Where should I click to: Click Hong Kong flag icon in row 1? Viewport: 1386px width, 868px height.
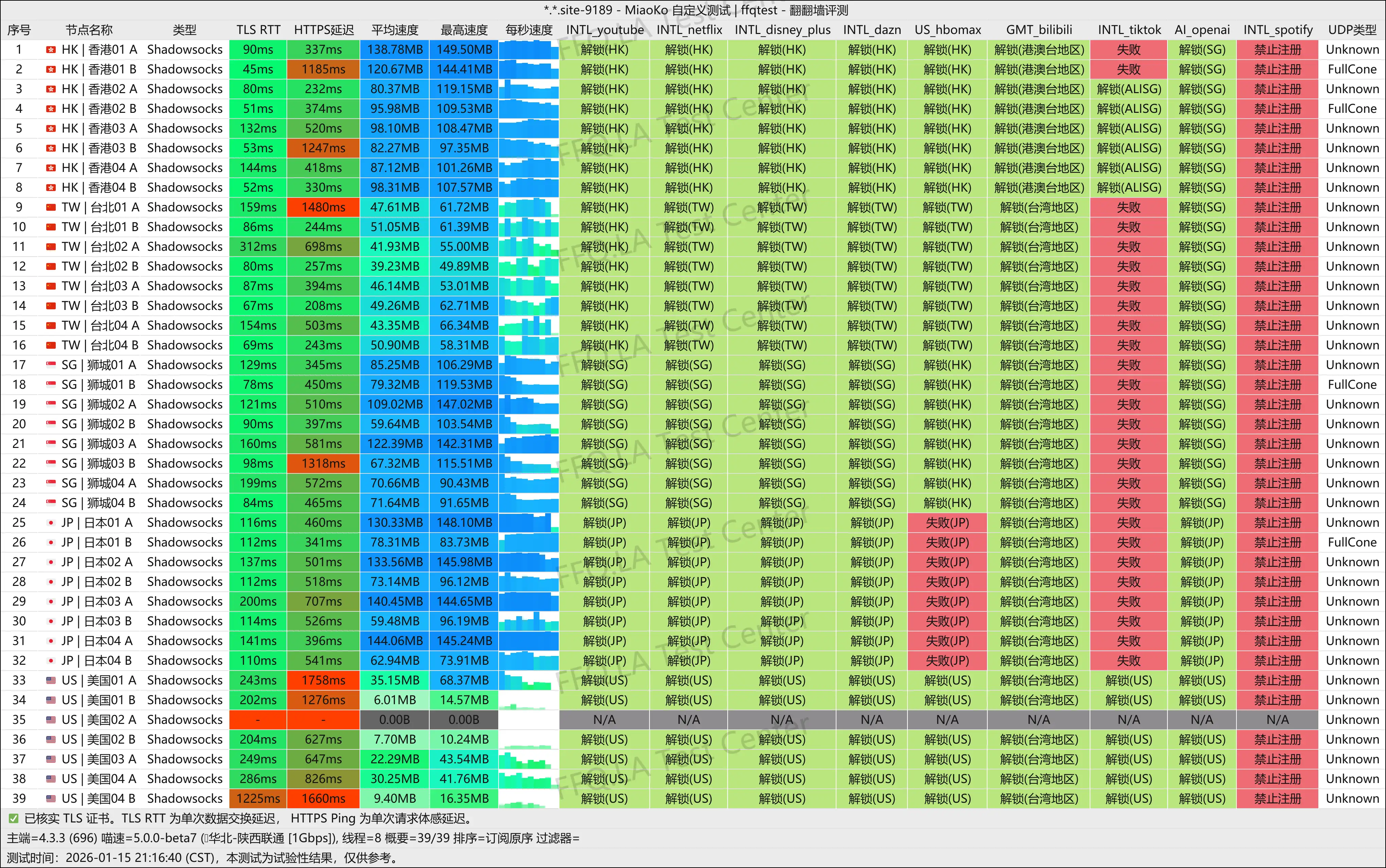[51, 50]
